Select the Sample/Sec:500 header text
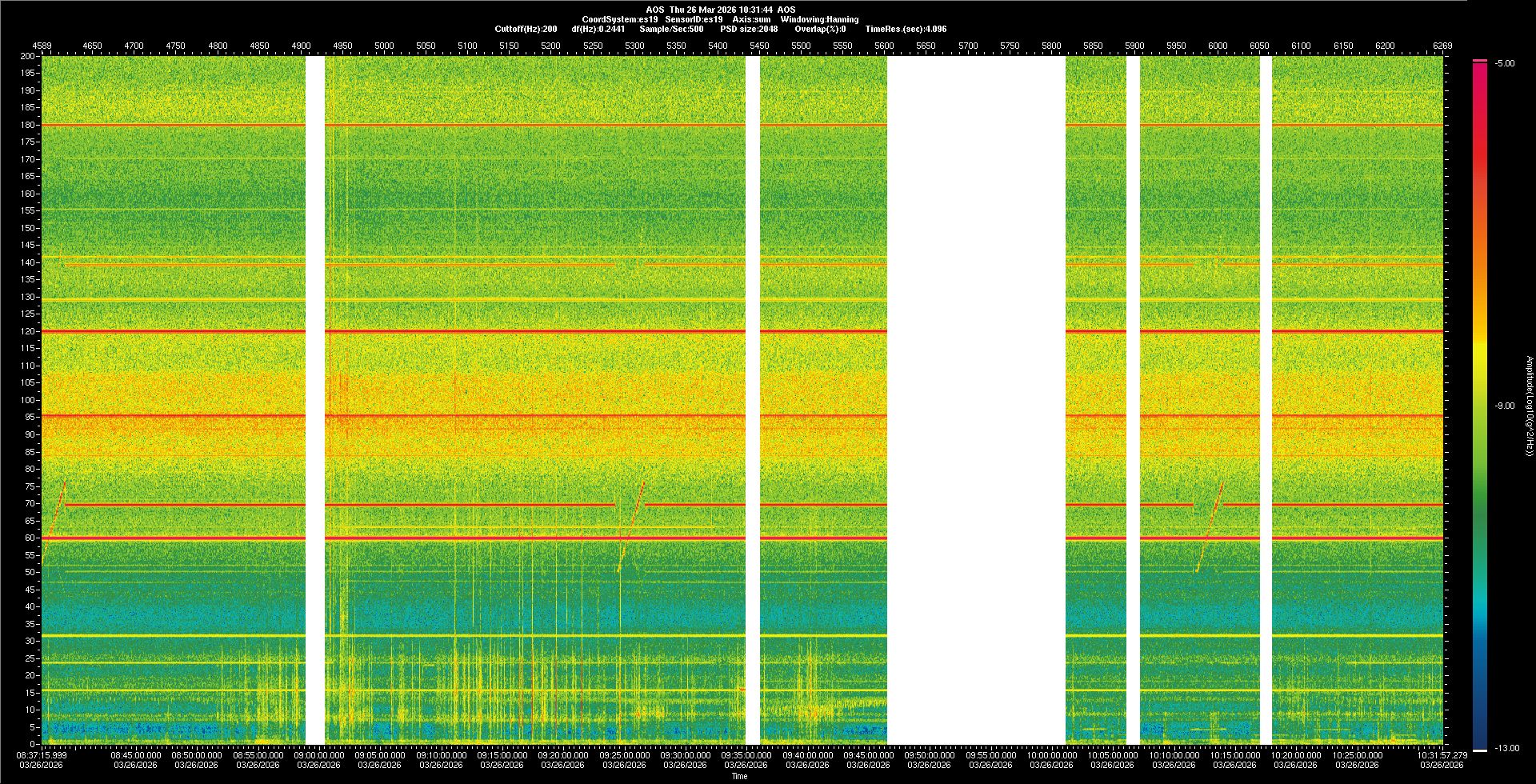The height and width of the screenshot is (784, 1536). click(x=671, y=29)
